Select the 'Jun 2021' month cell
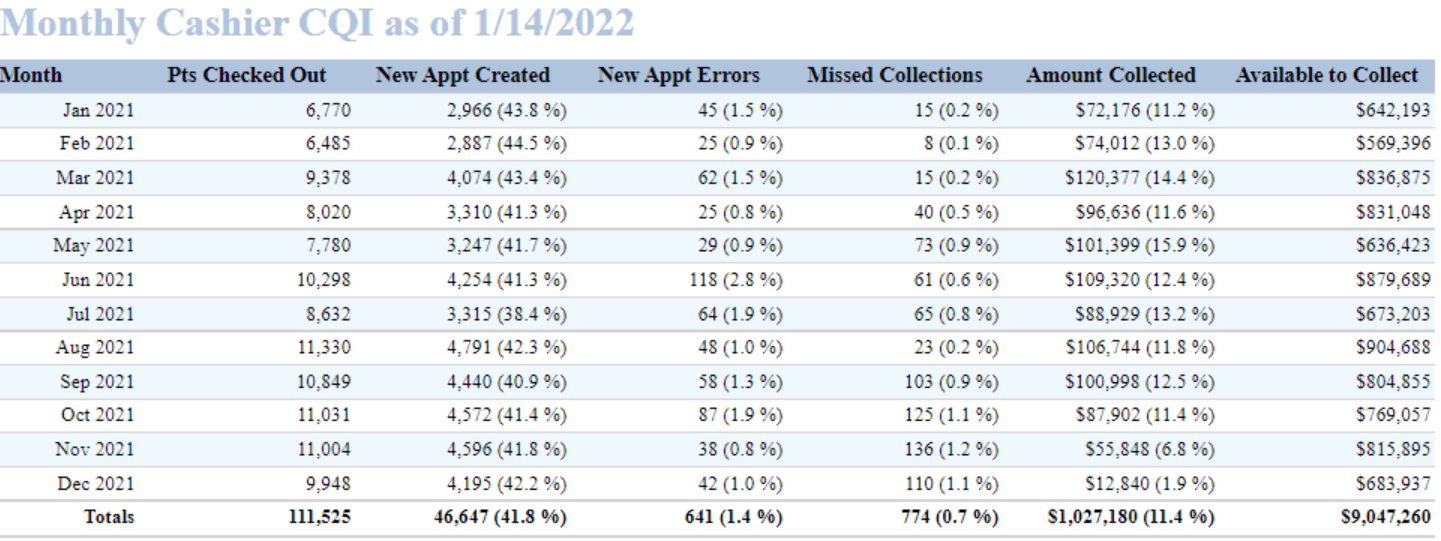Viewport: 1441px width, 541px height. click(98, 280)
